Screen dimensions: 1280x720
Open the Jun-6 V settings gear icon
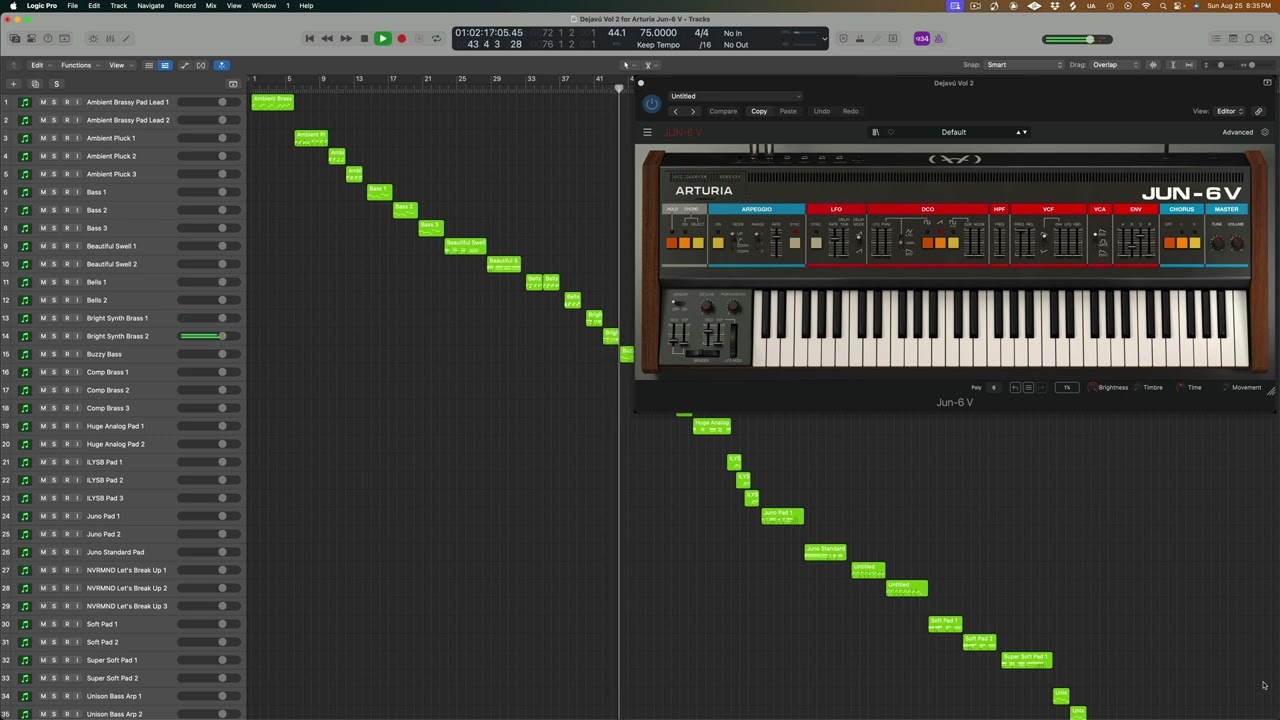point(1264,132)
